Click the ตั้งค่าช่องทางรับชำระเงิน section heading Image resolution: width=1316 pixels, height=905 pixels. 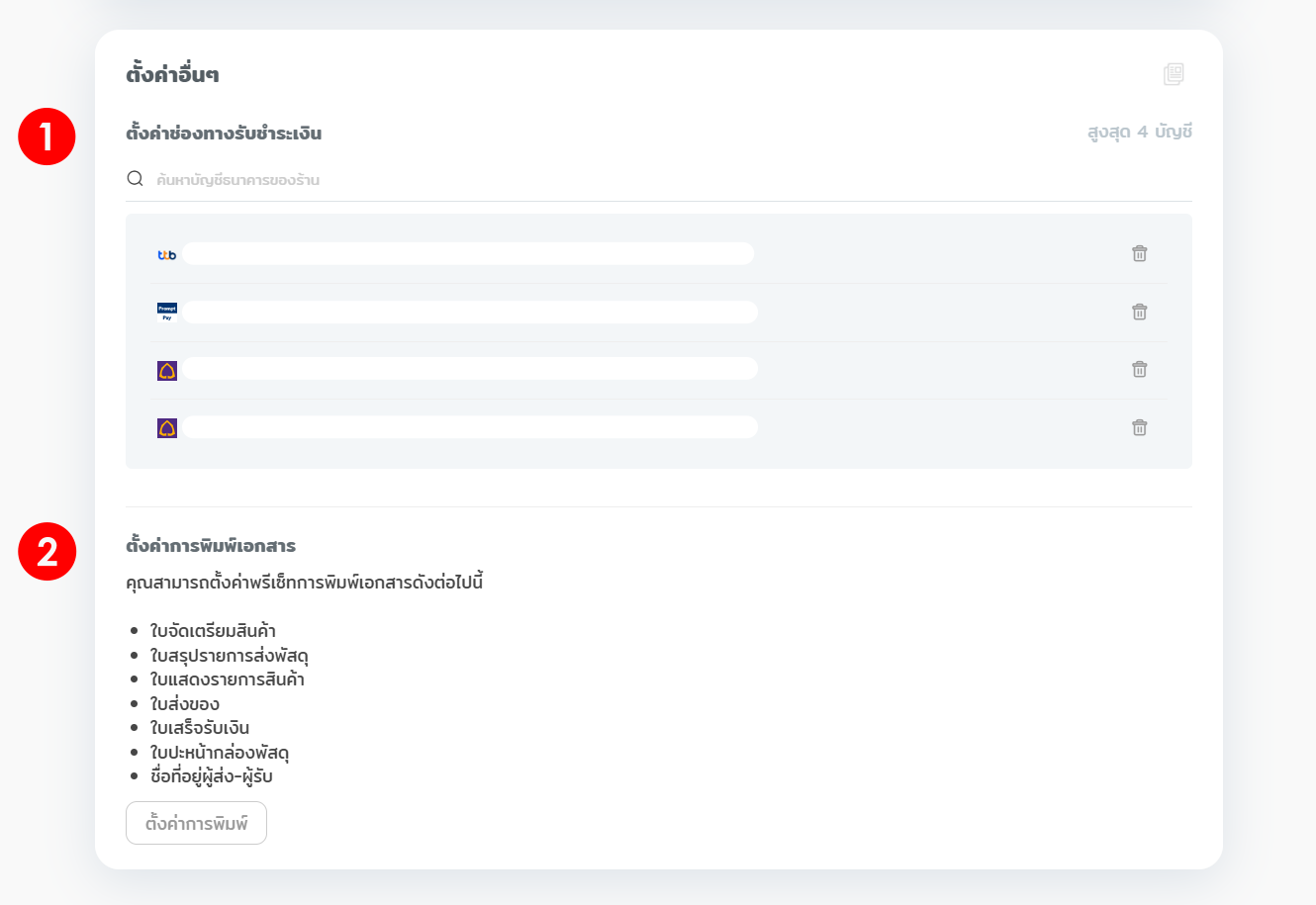224,134
